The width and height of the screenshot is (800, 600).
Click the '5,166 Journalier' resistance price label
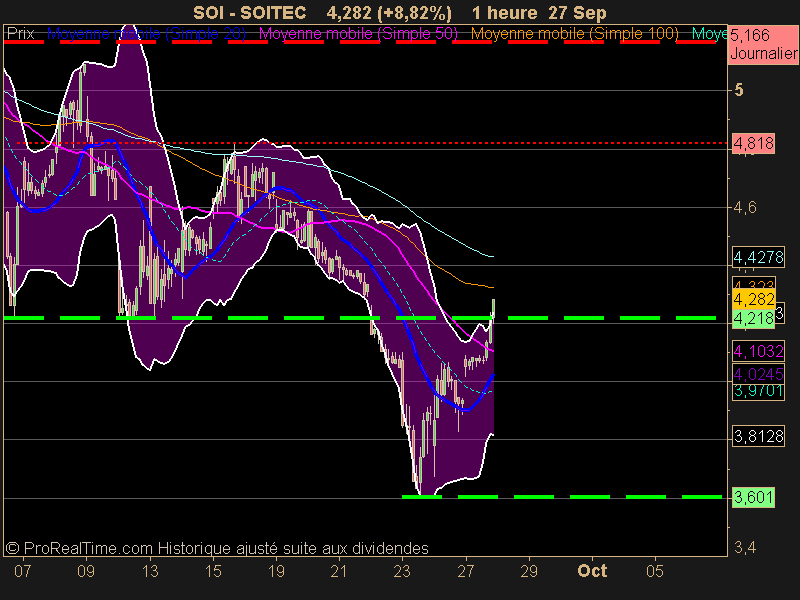[763, 44]
